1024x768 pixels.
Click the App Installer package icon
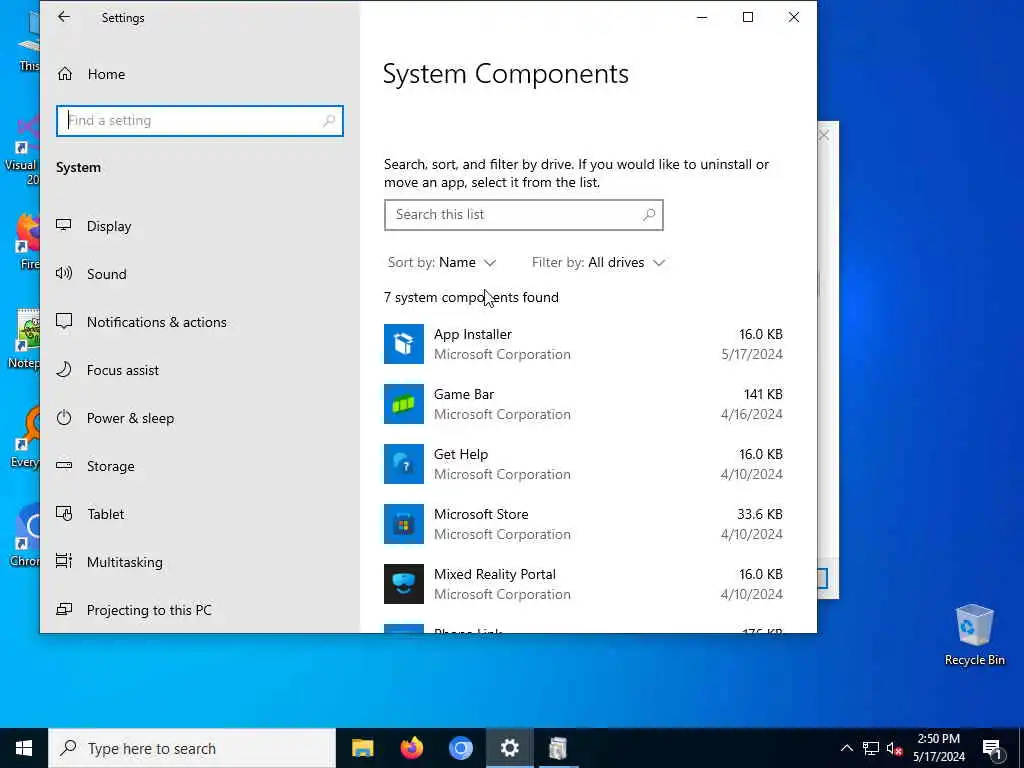(x=404, y=344)
